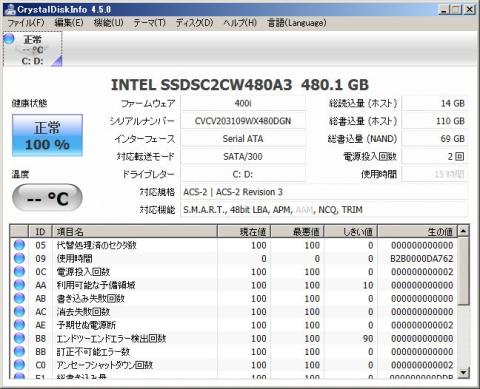Open the テーマ(T) menu

pos(149,23)
